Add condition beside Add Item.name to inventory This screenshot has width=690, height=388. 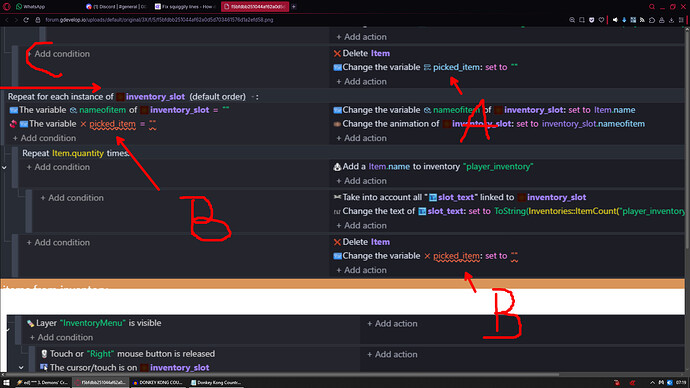tap(58, 167)
